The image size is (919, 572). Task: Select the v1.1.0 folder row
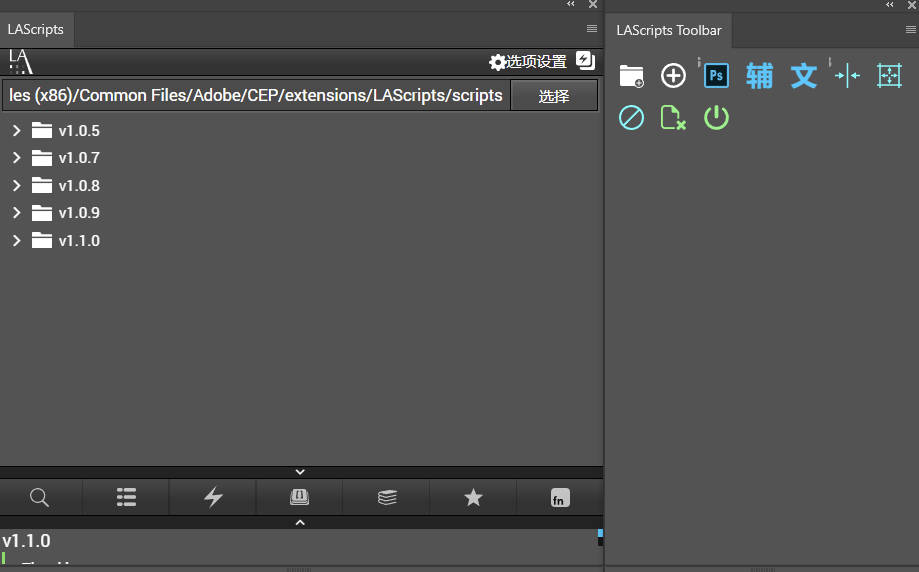coord(301,240)
